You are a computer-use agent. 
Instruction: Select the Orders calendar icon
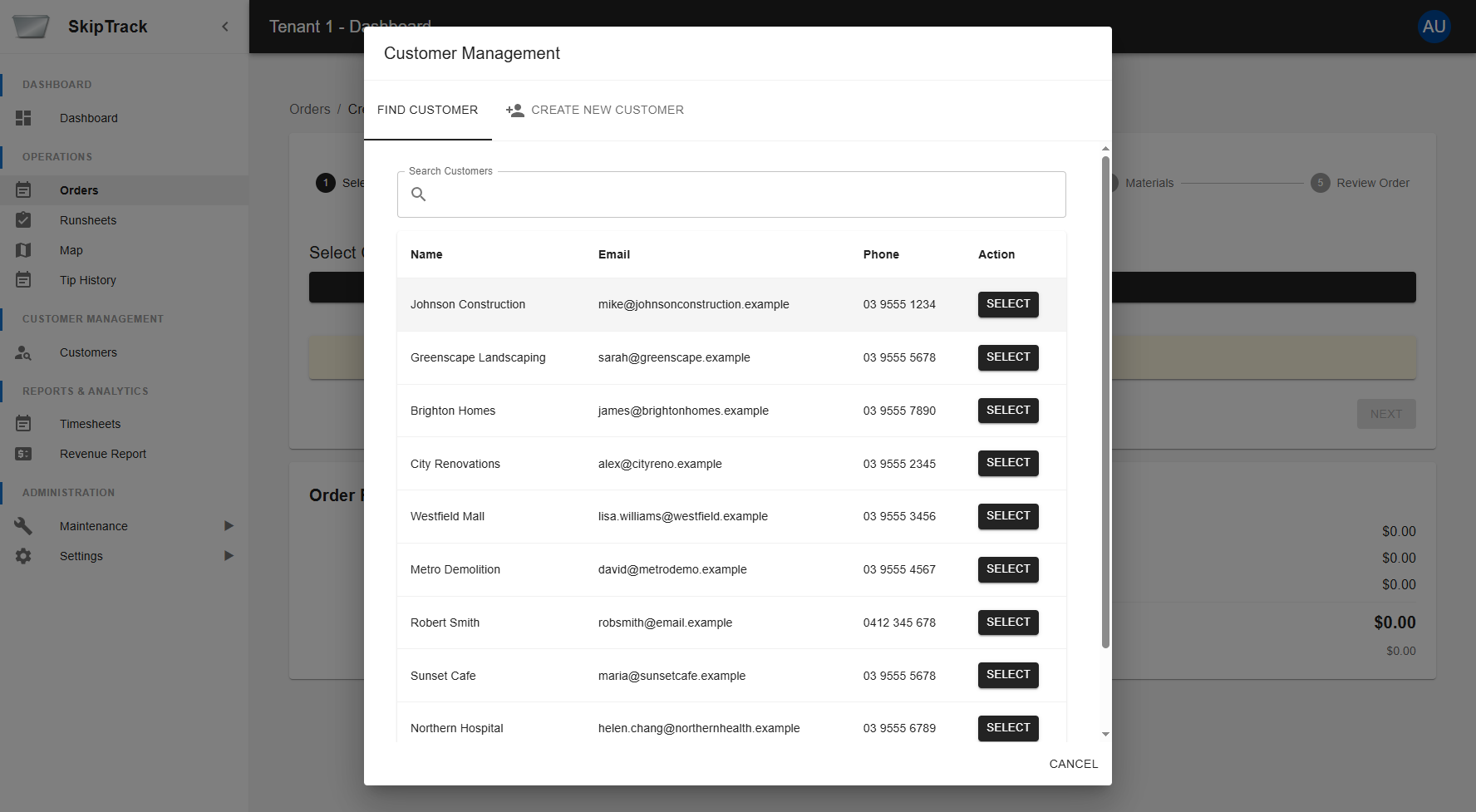pyautogui.click(x=23, y=189)
